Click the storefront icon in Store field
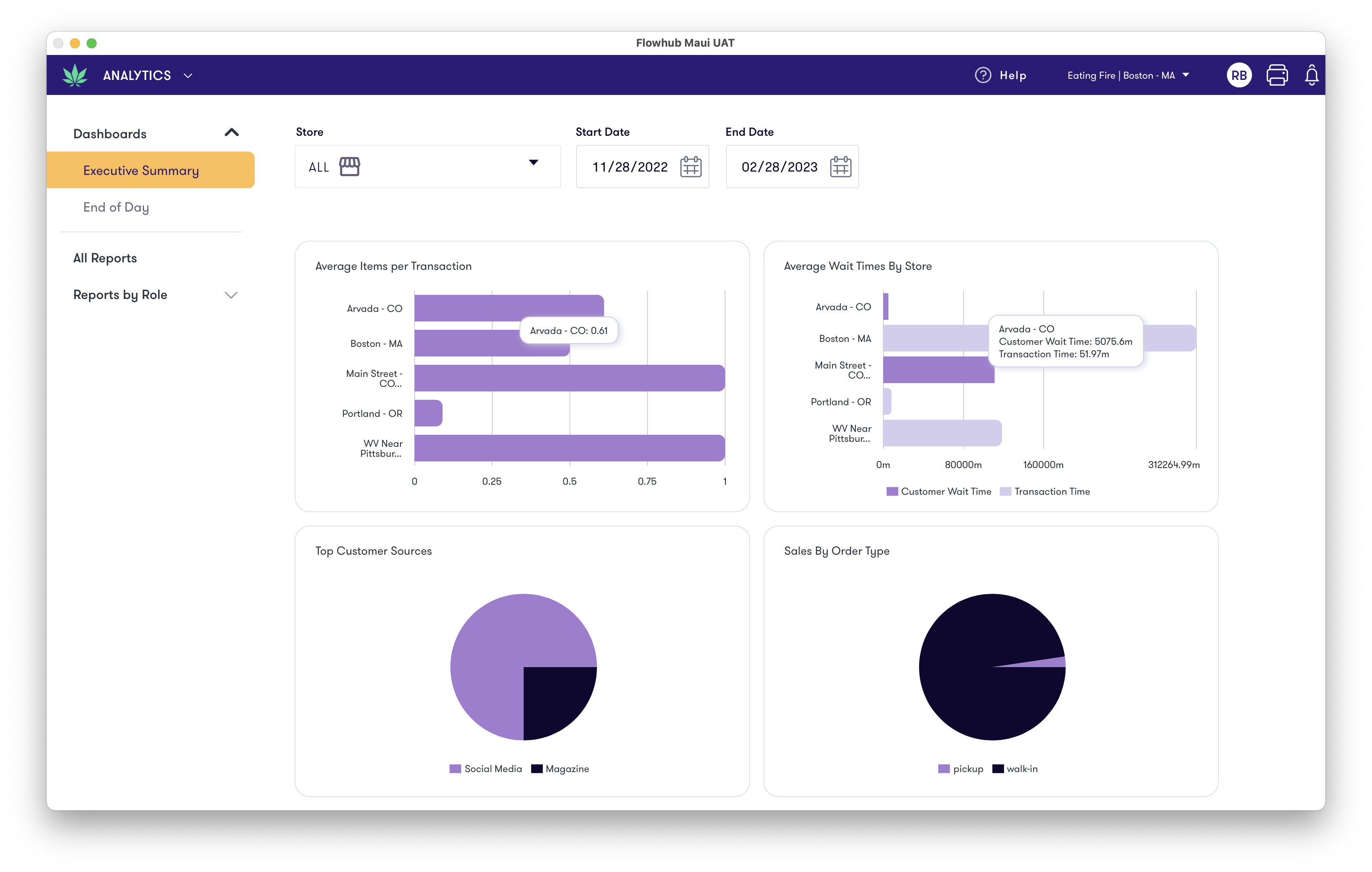Image resolution: width=1372 pixels, height=872 pixels. point(349,167)
